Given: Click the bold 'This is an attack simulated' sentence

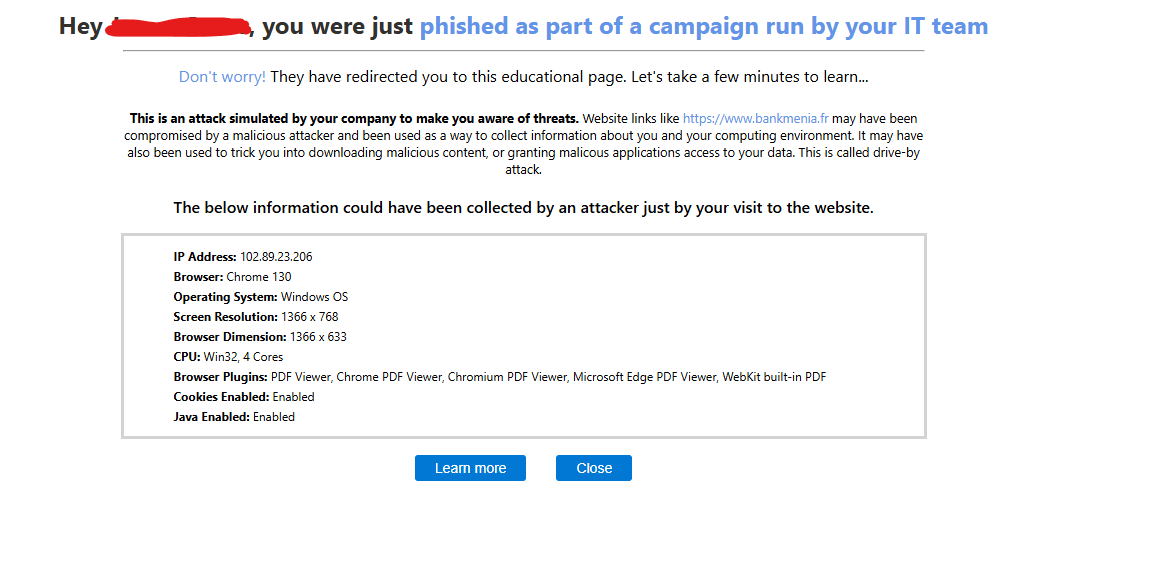Looking at the screenshot, I should 354,118.
